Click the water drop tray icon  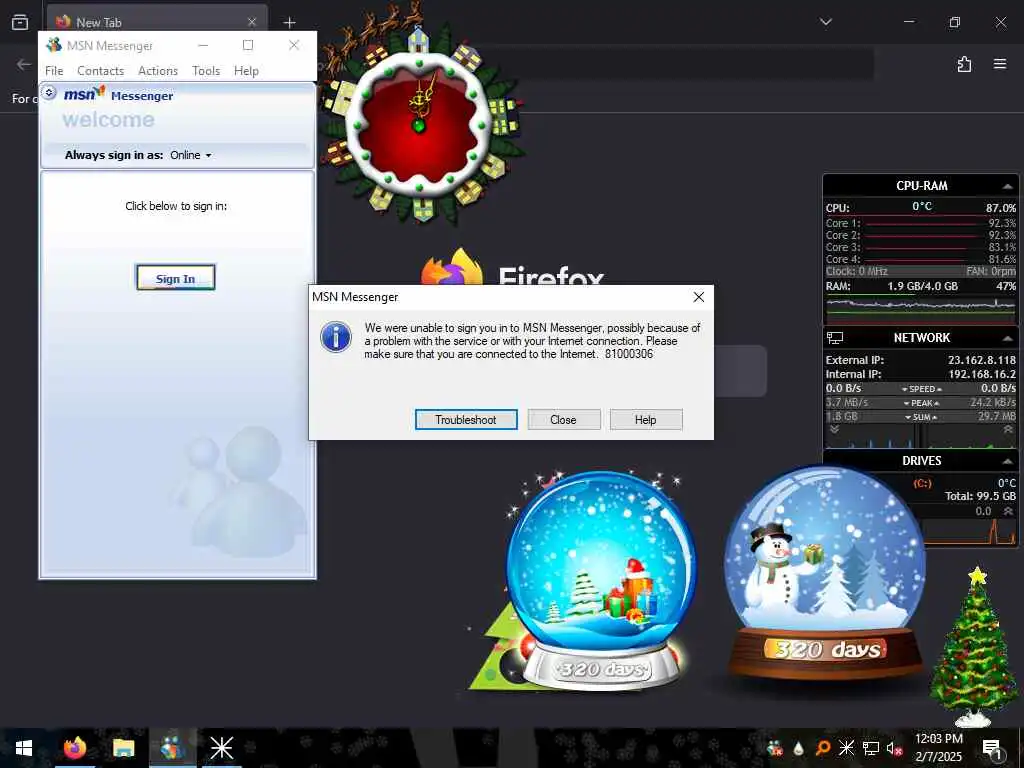pyautogui.click(x=798, y=748)
